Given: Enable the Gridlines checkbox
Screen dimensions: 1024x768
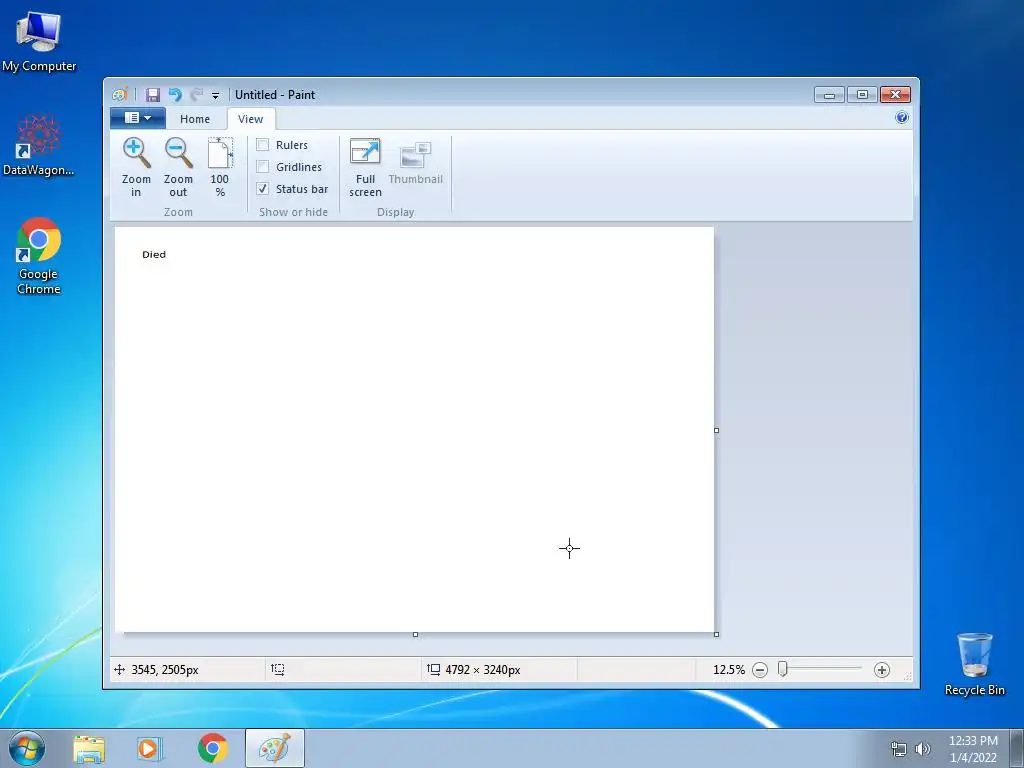Looking at the screenshot, I should point(263,167).
